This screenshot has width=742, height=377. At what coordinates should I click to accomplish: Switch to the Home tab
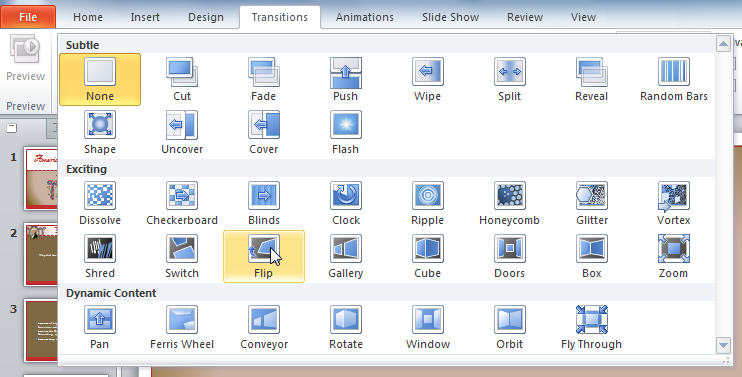[88, 17]
